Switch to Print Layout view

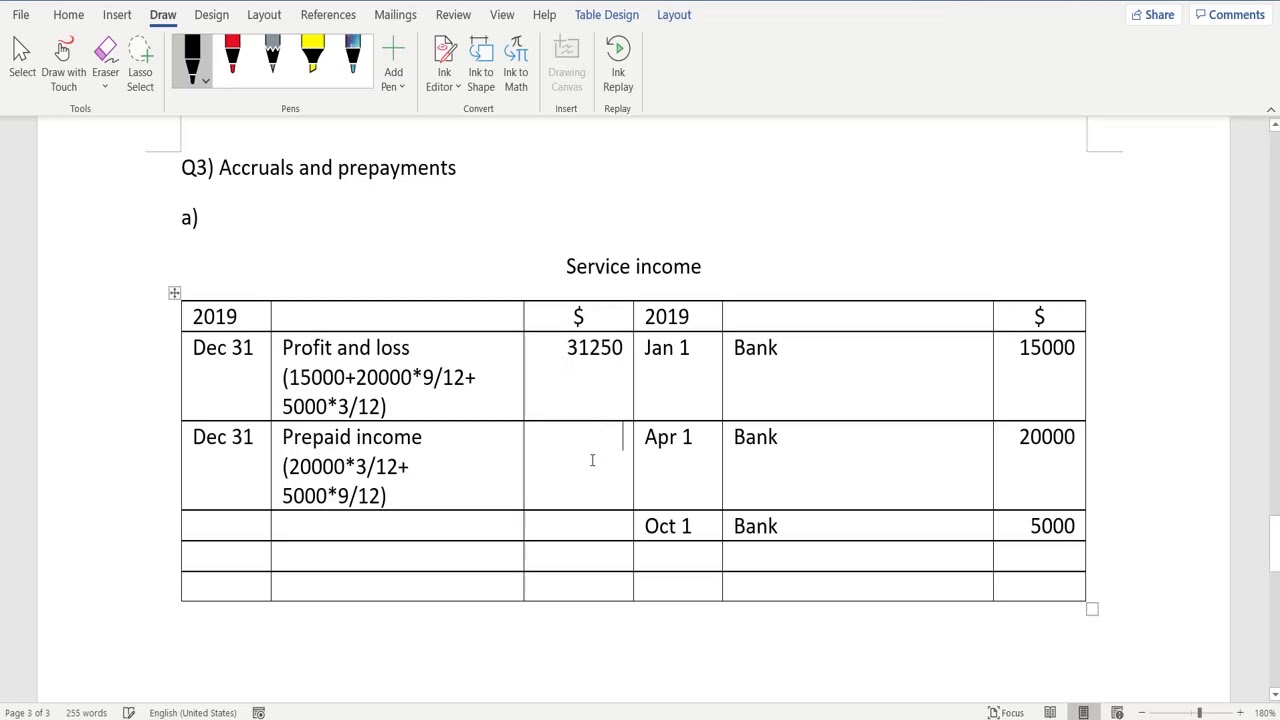(1083, 713)
